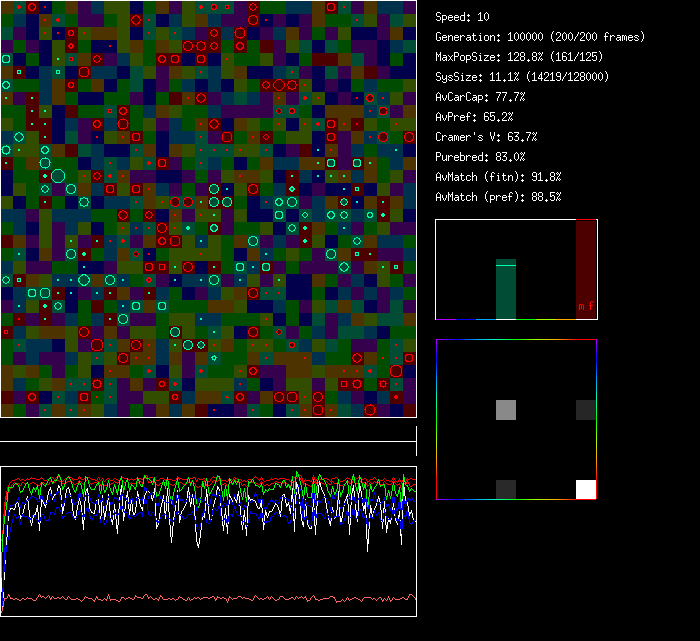The image size is (700, 641).
Task: Click the red 'f' label in histogram
Action: click(591, 306)
